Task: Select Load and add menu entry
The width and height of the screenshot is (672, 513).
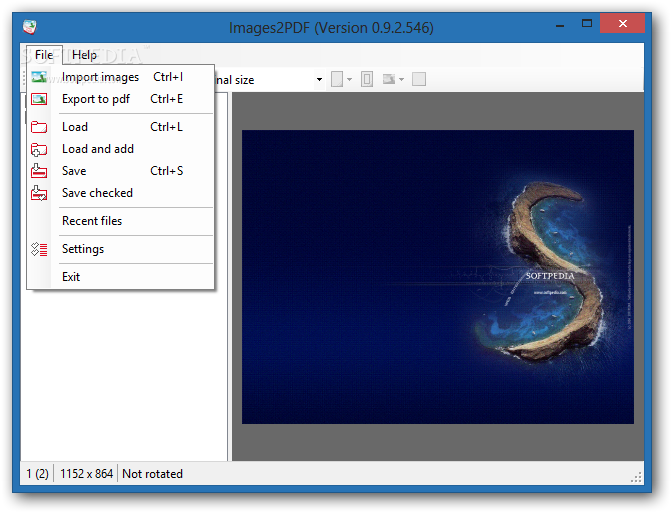Action: (x=120, y=149)
